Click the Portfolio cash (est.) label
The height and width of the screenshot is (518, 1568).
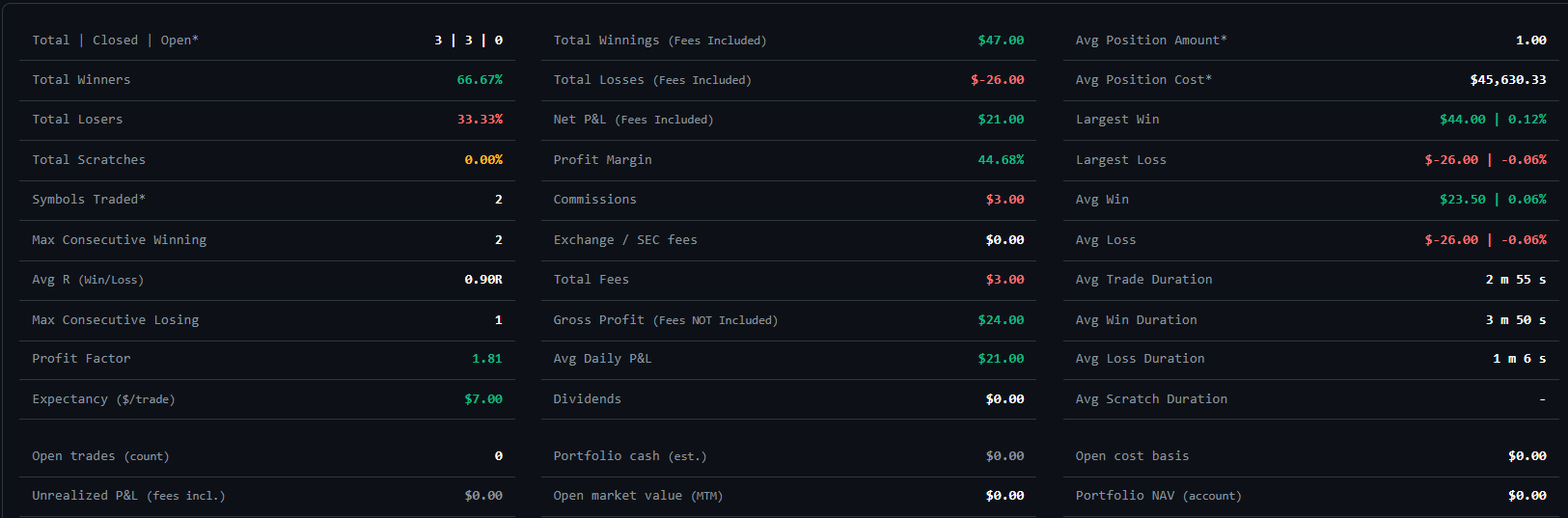tap(630, 456)
